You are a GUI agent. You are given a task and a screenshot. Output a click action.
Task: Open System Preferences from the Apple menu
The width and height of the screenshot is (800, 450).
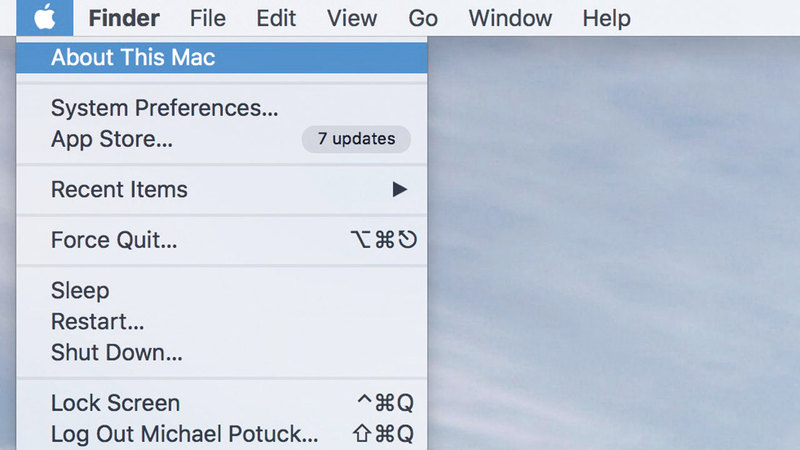(164, 108)
